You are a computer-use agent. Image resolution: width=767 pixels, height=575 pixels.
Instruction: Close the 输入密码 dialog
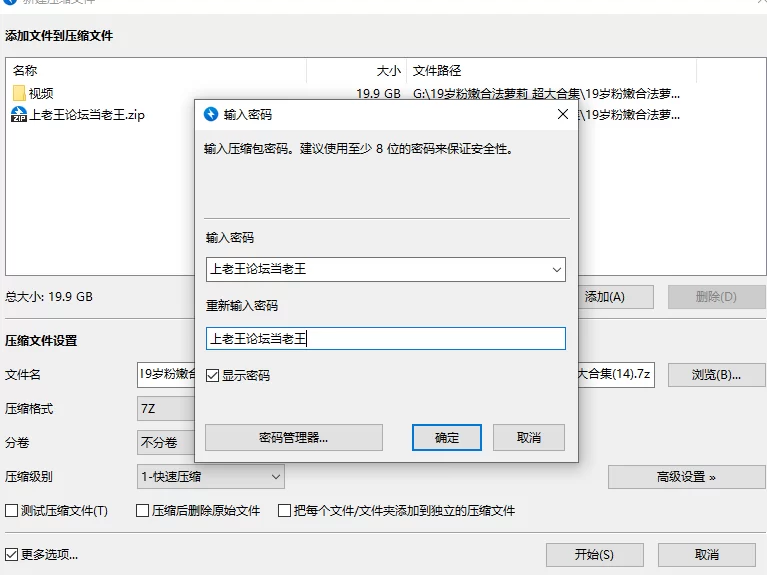pyautogui.click(x=563, y=114)
